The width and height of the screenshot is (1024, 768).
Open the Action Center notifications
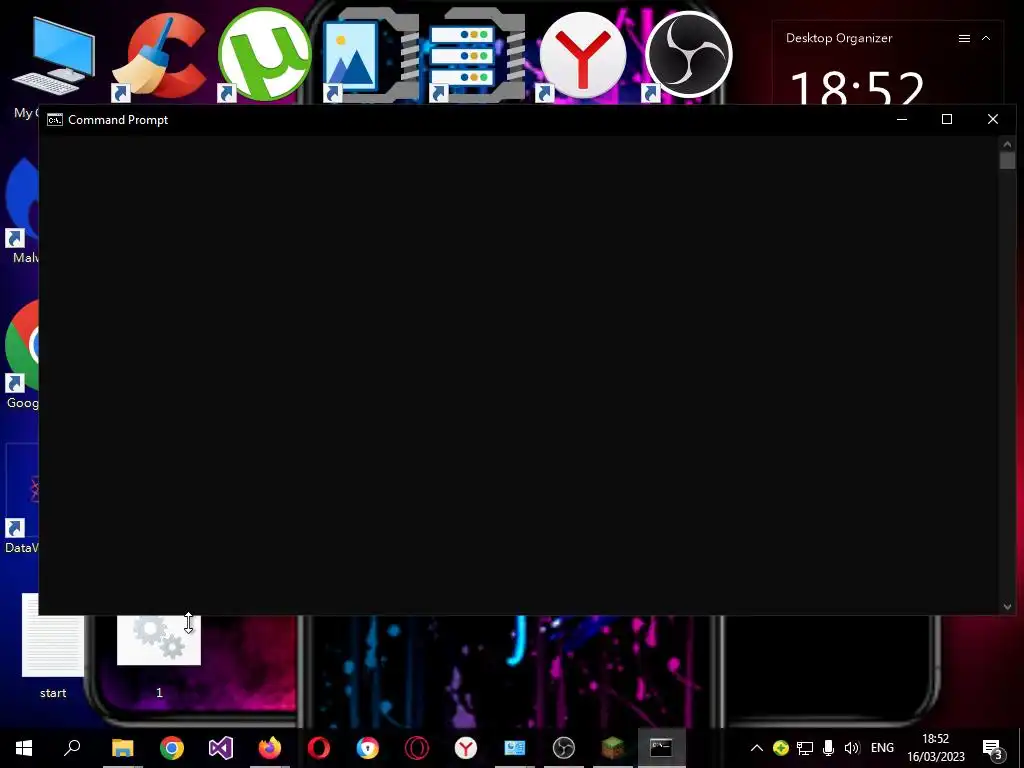992,748
